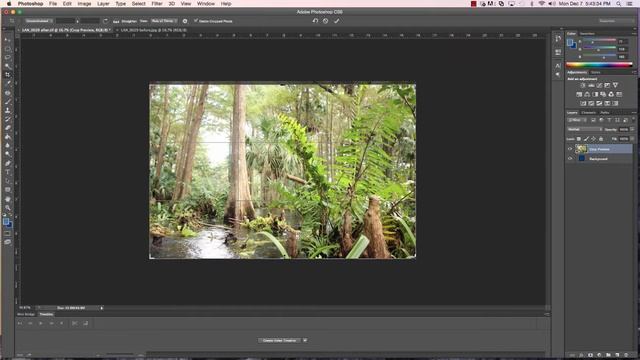The width and height of the screenshot is (640, 360).
Task: Open the Opacity slider dropdown arrow
Action: pyautogui.click(x=632, y=129)
